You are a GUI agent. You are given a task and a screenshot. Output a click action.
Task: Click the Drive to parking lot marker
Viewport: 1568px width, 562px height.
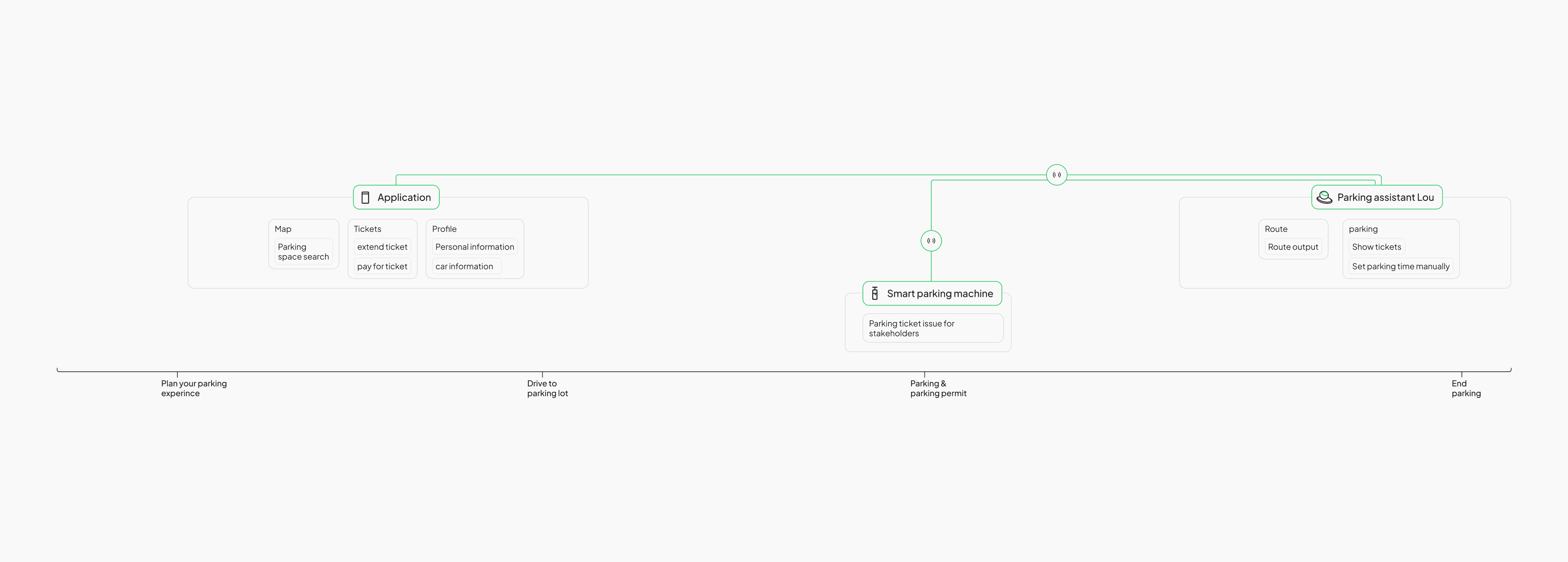coord(547,388)
